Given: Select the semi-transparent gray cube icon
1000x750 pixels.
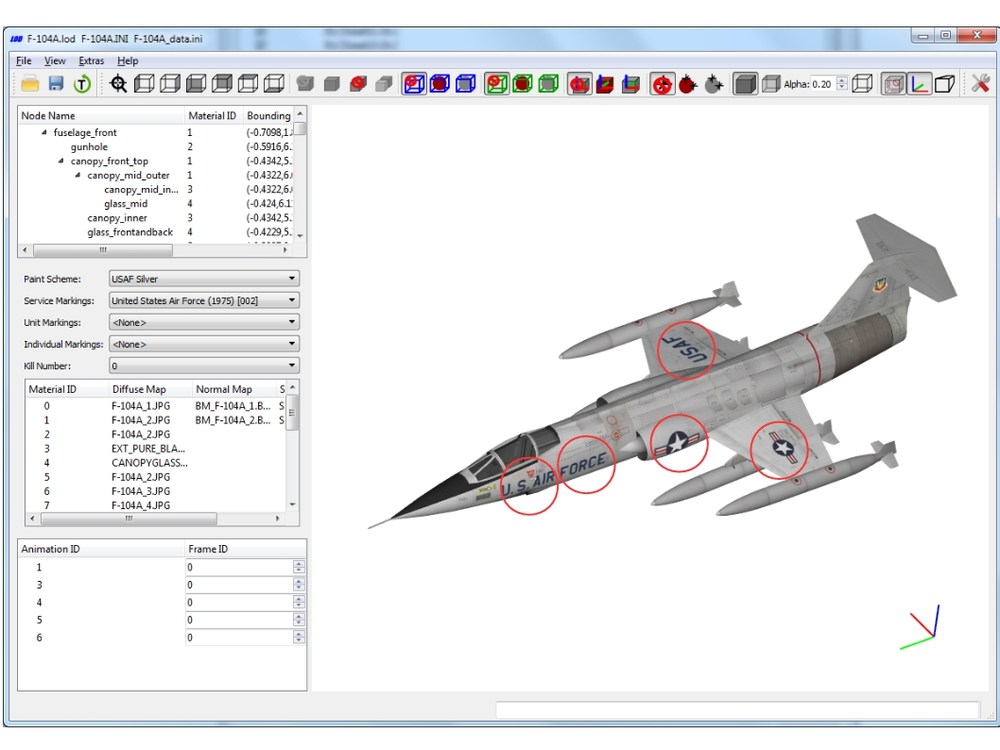Looking at the screenshot, I should pos(771,84).
